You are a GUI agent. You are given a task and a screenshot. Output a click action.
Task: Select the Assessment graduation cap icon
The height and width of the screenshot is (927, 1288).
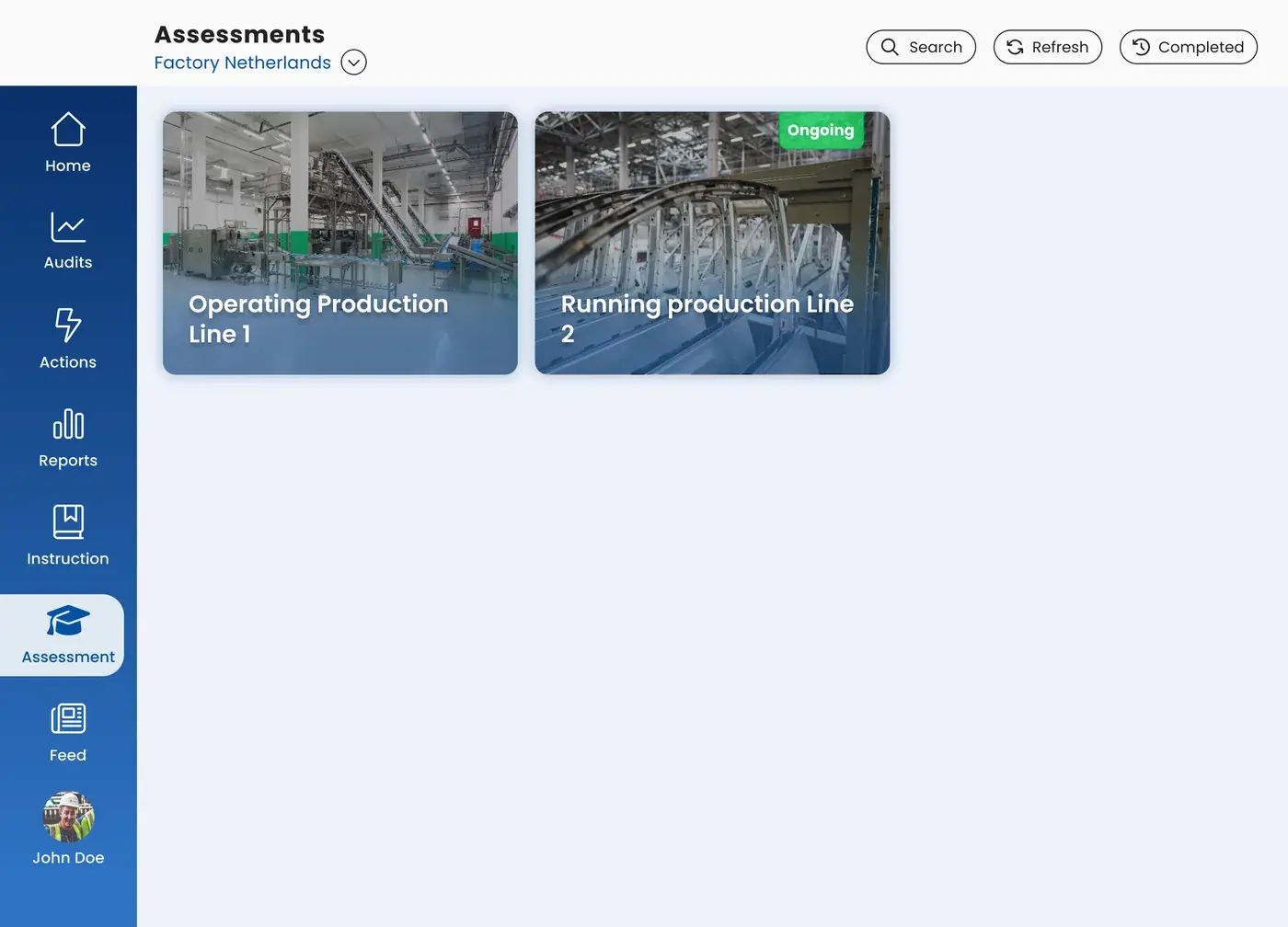tap(68, 621)
